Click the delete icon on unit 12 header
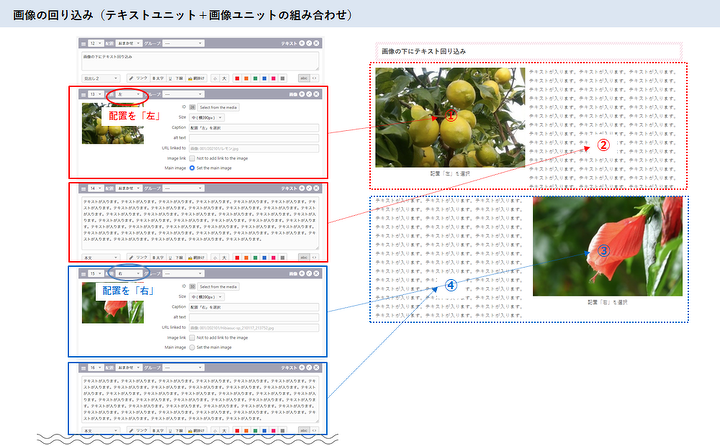720x446 pixels. click(317, 45)
